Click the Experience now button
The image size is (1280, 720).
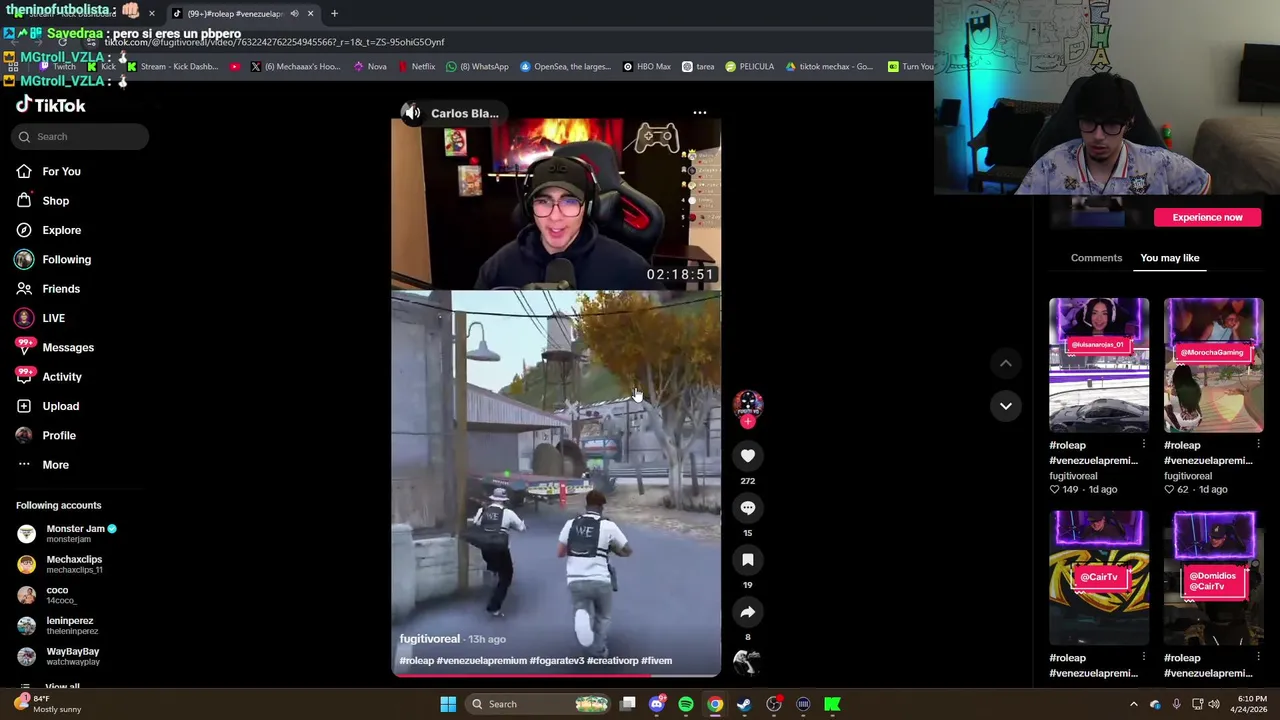pyautogui.click(x=1207, y=217)
